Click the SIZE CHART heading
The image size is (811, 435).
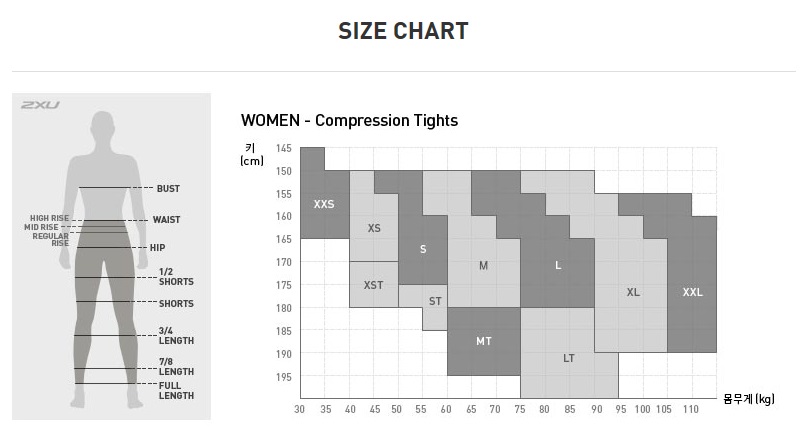click(403, 31)
